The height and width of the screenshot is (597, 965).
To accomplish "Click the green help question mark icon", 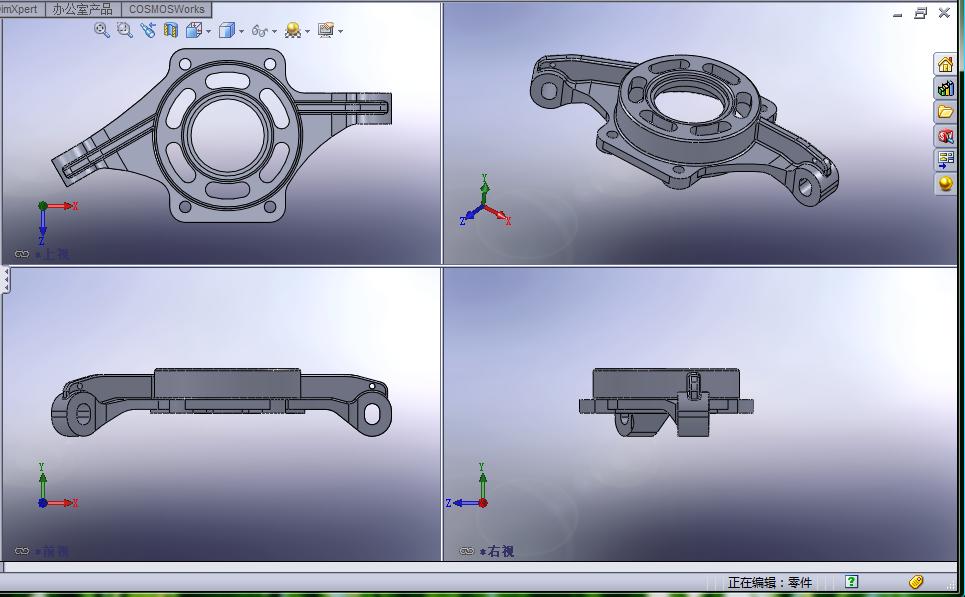I will coord(851,581).
